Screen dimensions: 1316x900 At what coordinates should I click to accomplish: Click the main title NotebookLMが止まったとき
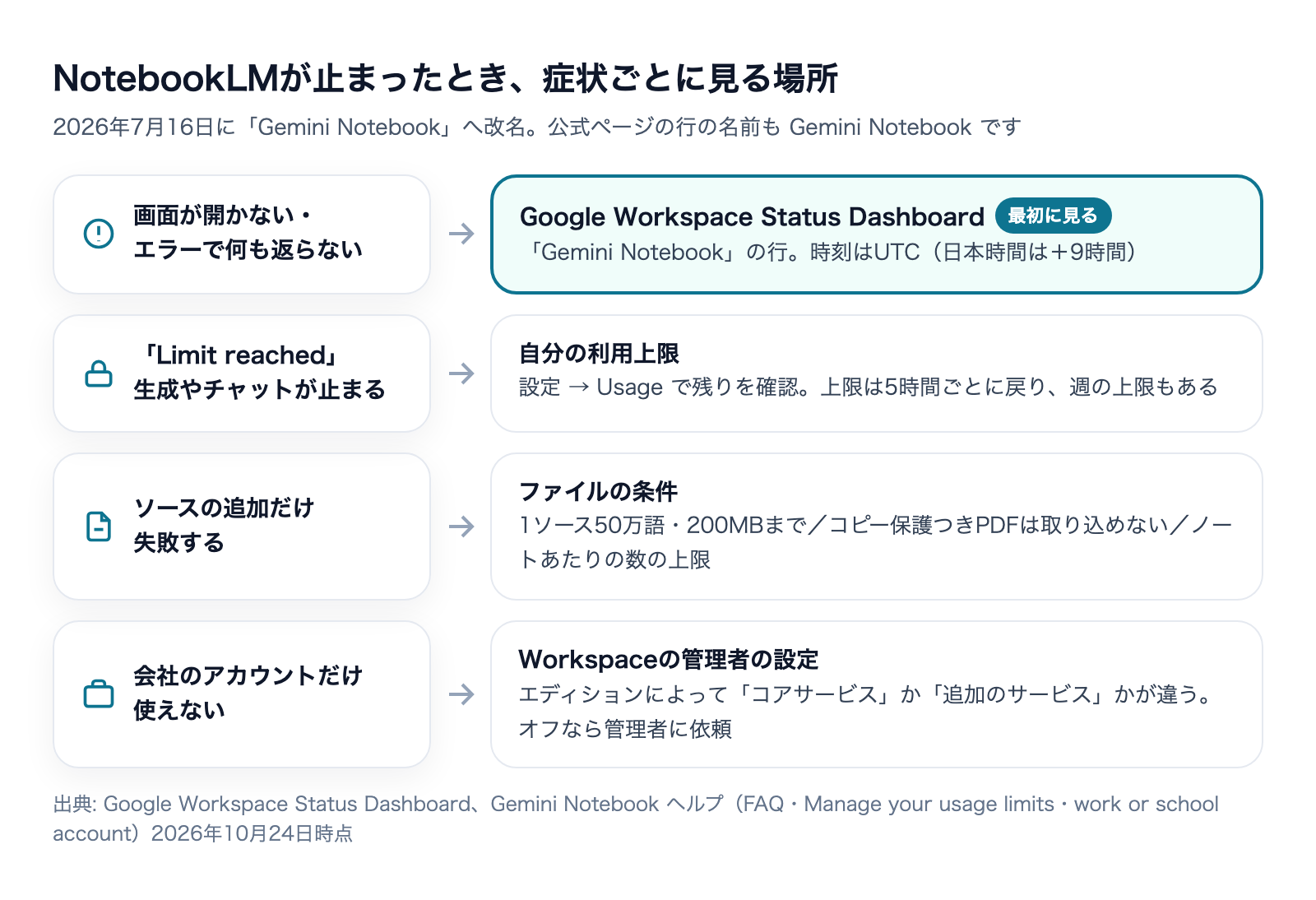pos(445,79)
